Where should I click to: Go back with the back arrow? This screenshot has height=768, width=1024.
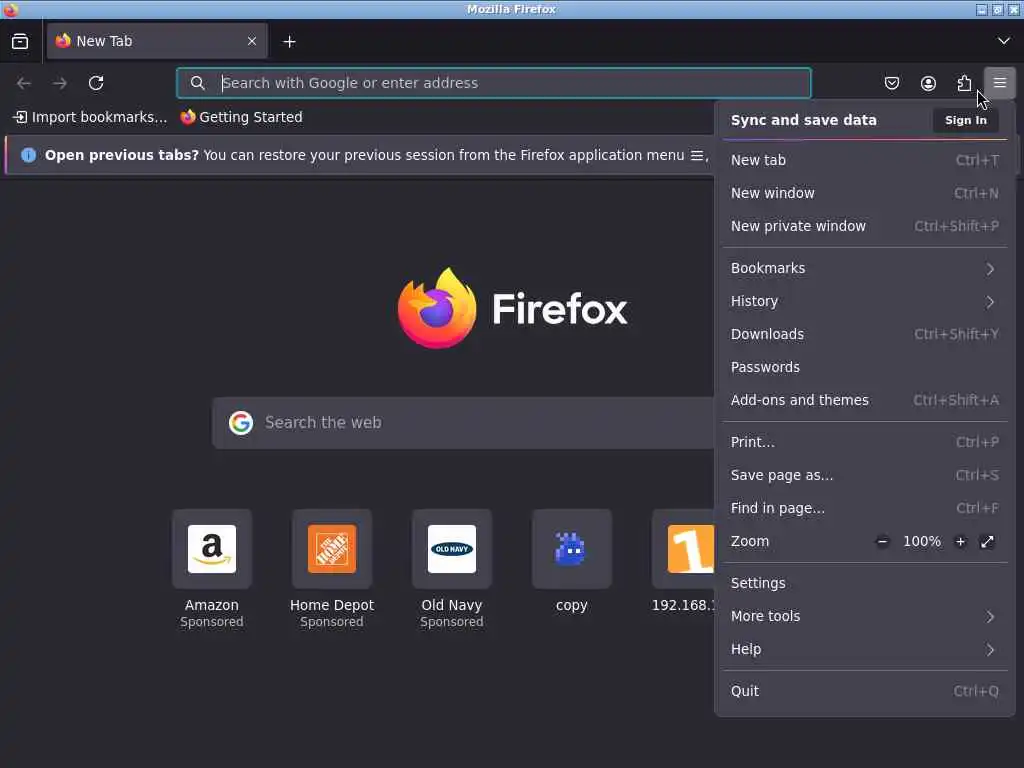[x=24, y=83]
